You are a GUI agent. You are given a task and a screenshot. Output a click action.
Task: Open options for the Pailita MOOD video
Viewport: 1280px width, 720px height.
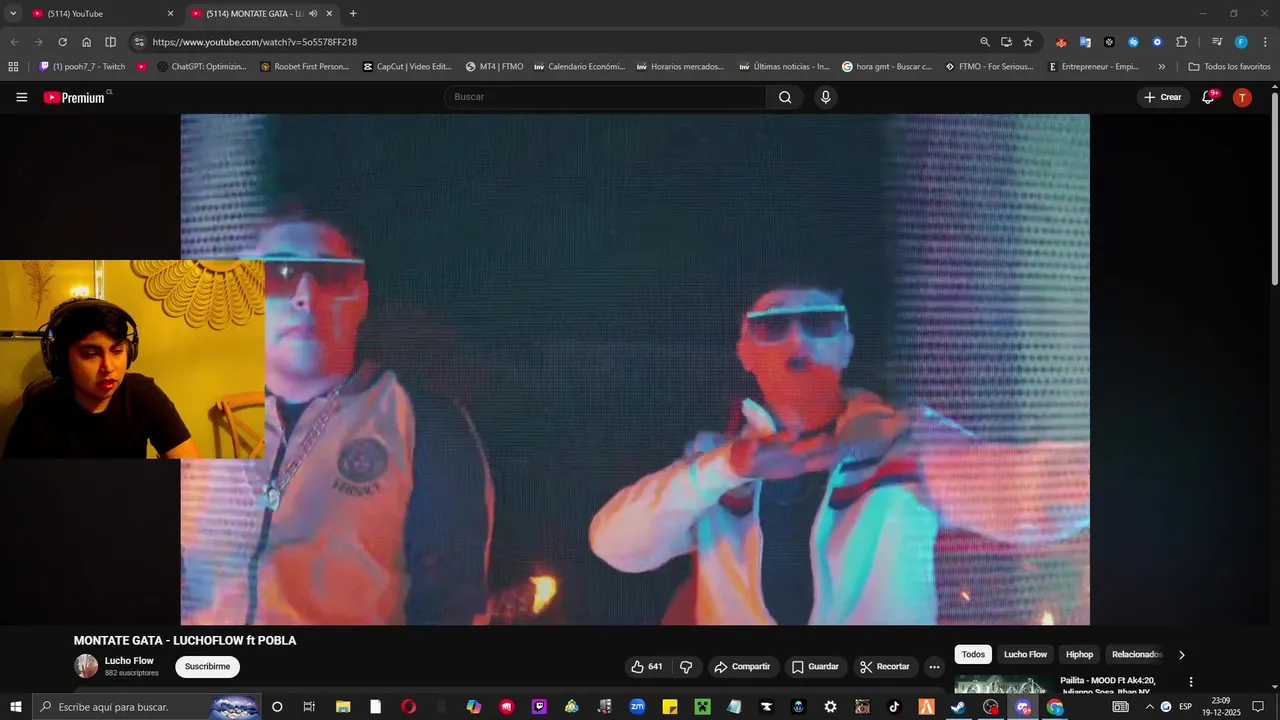point(1190,682)
